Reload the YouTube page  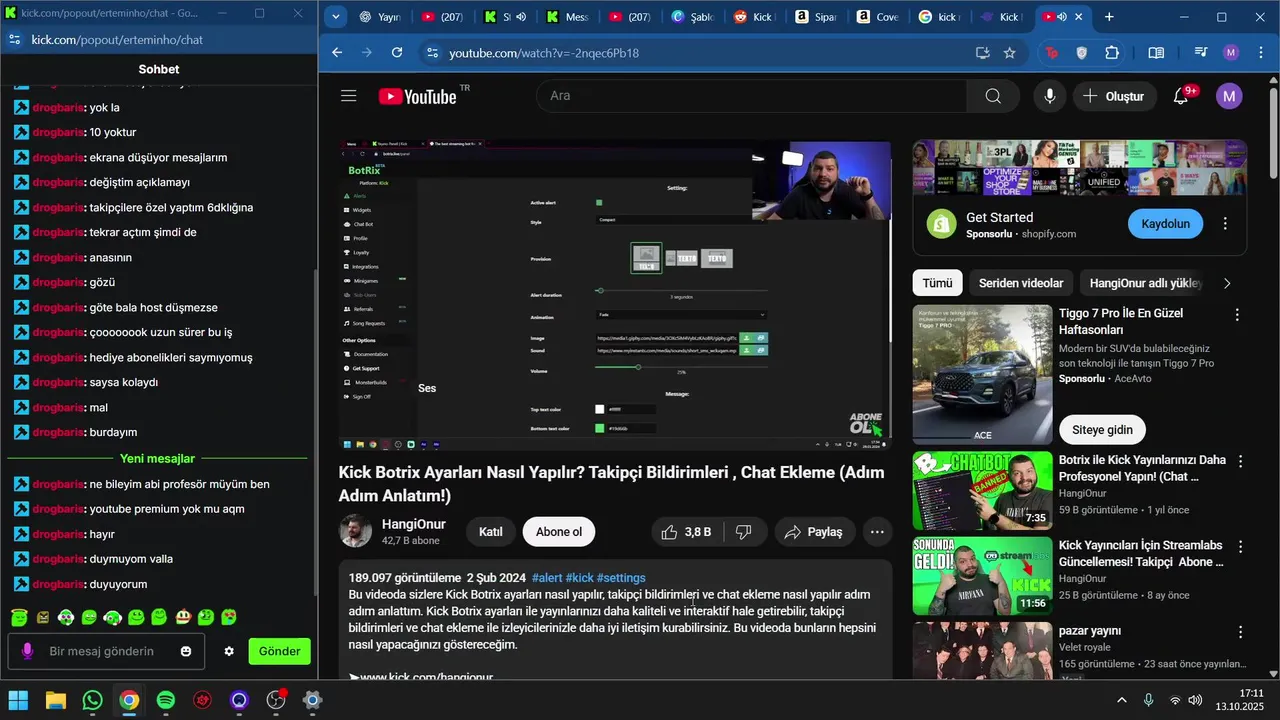[397, 53]
